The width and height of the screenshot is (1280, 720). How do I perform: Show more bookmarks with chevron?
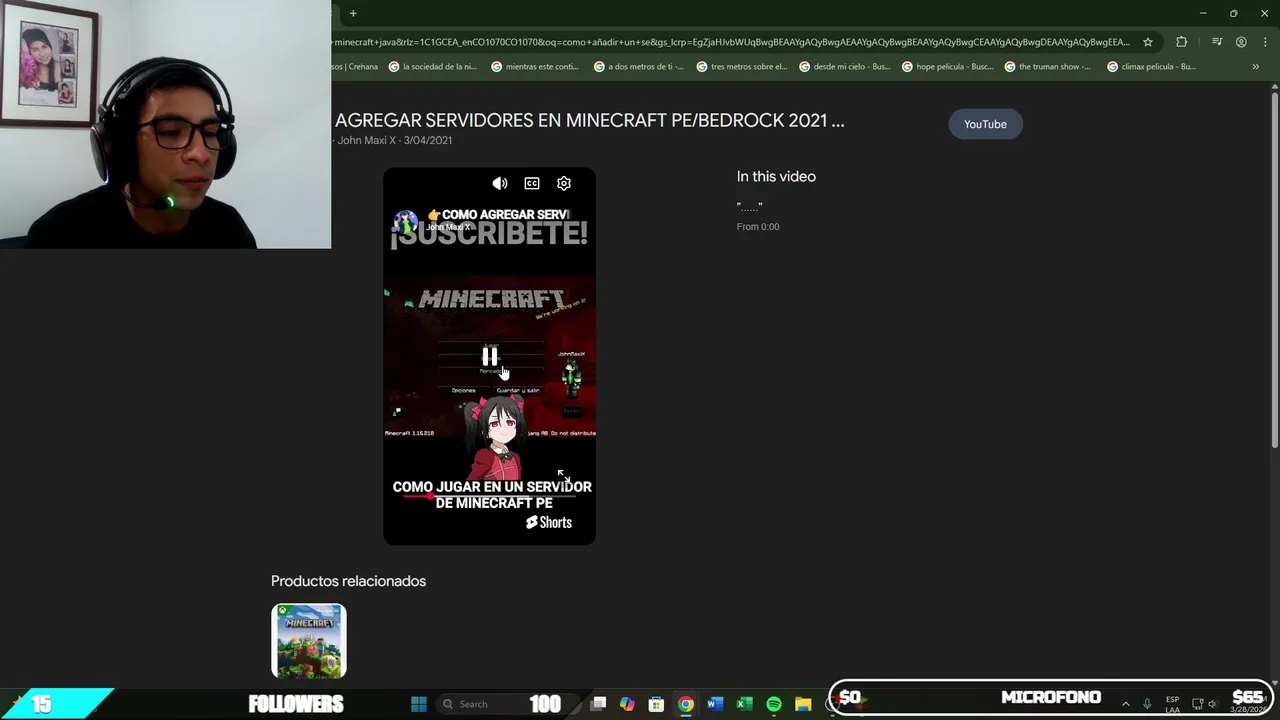point(1256,67)
